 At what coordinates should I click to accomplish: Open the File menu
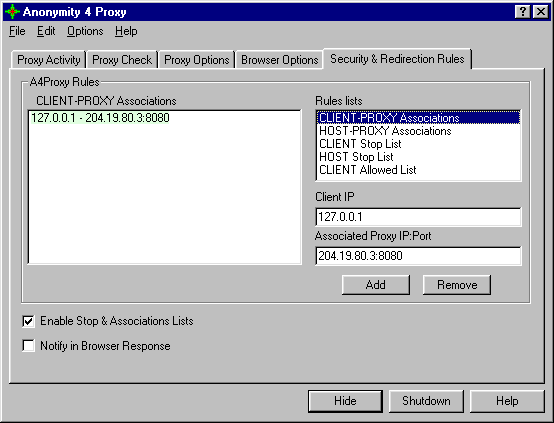[x=17, y=31]
